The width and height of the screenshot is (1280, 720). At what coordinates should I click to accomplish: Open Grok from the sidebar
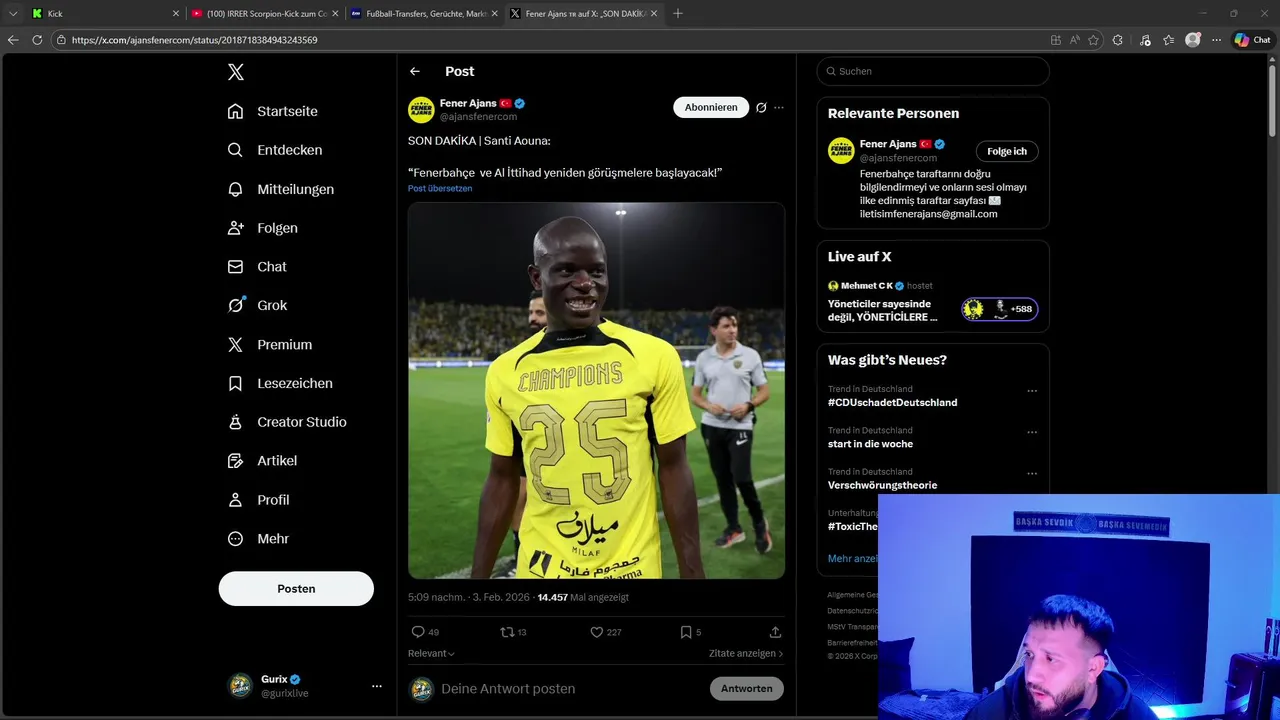pos(257,306)
